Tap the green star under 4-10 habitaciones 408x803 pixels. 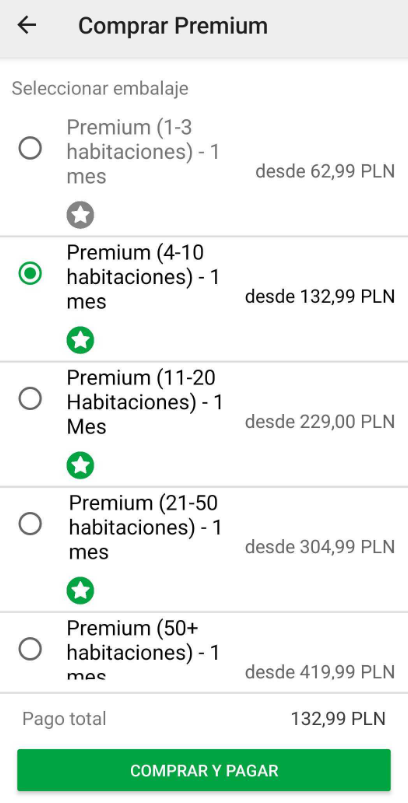point(80,341)
